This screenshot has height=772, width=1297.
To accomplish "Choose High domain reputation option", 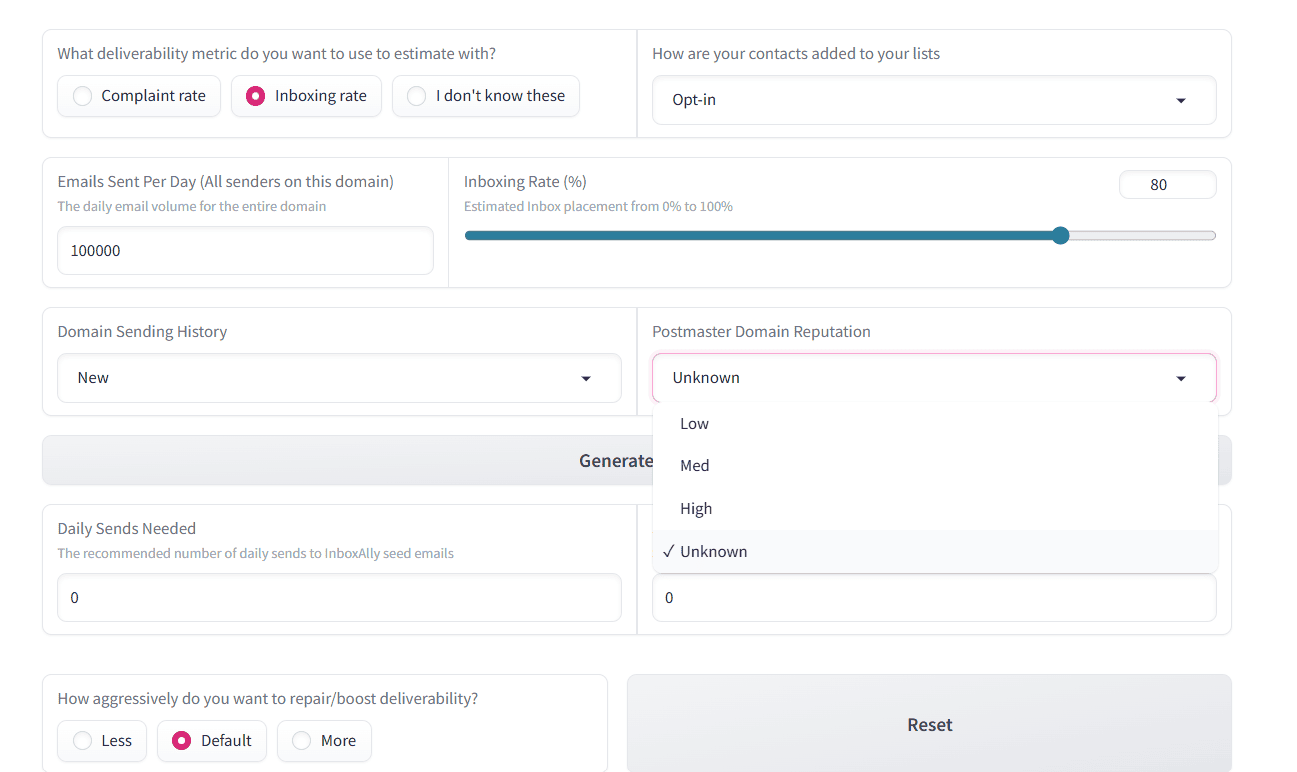I will coord(696,509).
